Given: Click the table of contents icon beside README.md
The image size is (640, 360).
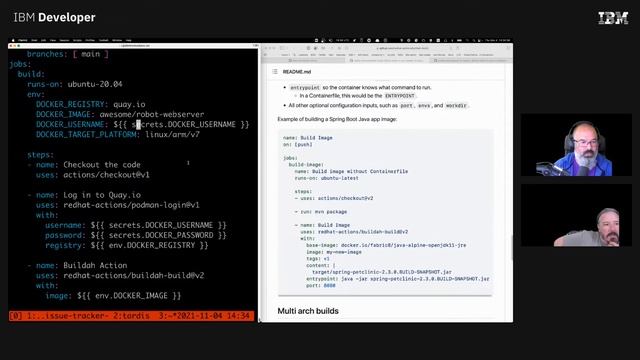Looking at the screenshot, I should 275,71.
